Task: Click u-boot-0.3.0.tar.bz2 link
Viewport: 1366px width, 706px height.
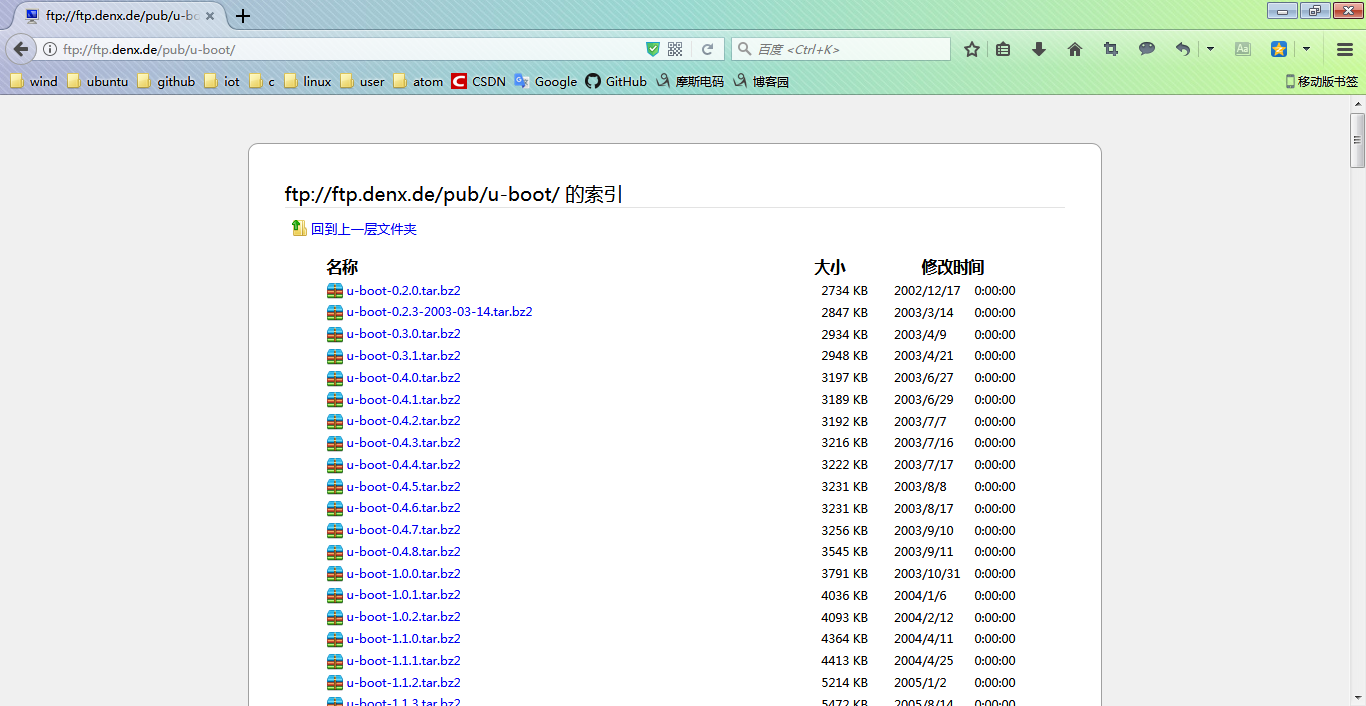Action: pos(404,334)
